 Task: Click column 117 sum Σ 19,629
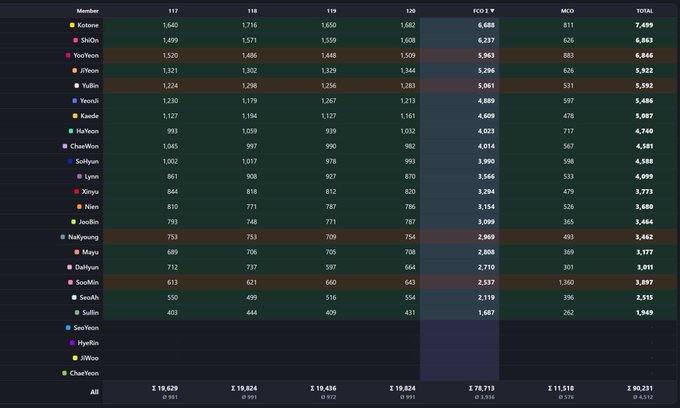pos(165,388)
